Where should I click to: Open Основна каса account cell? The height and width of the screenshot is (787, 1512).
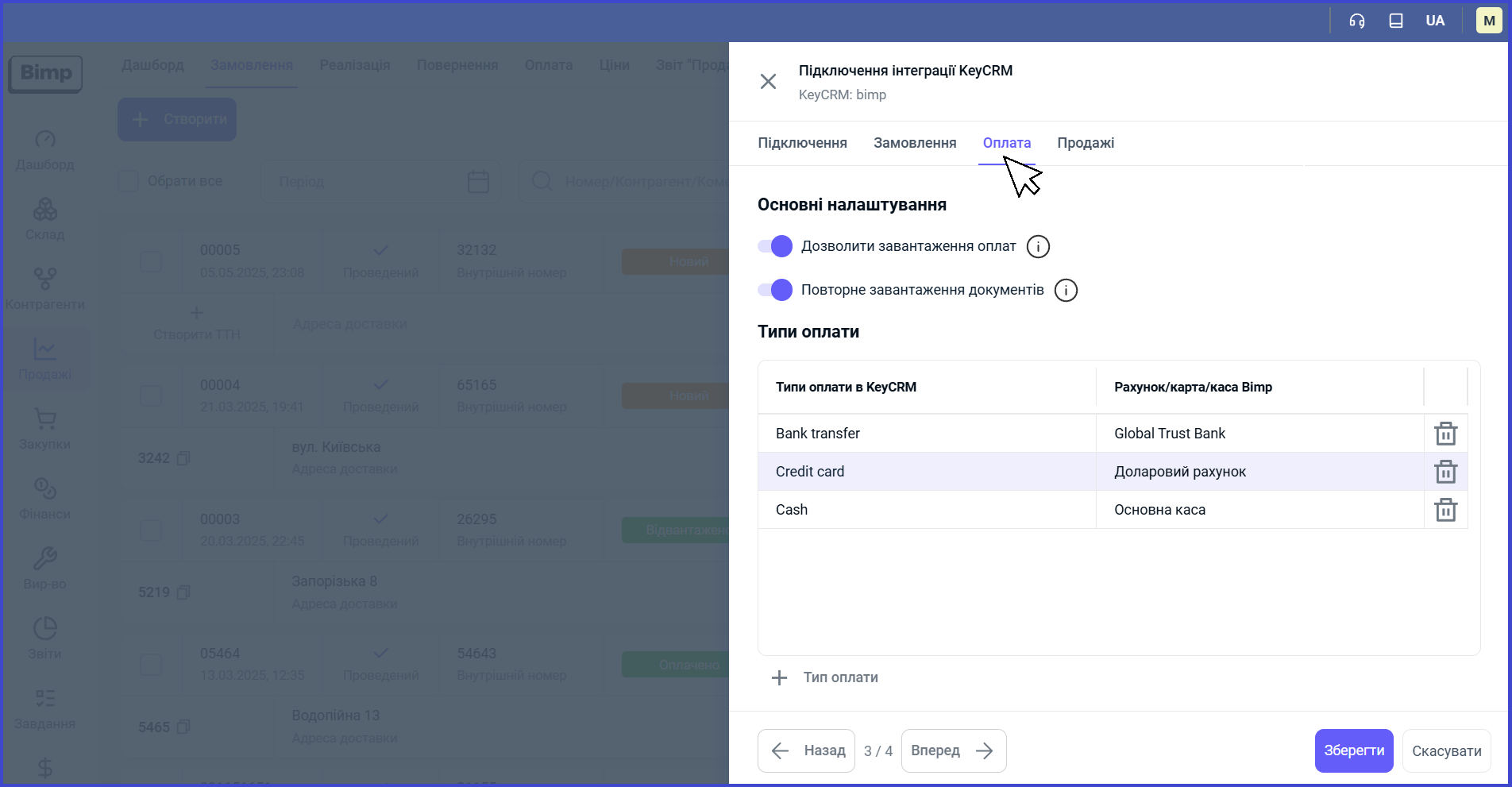[1260, 510]
